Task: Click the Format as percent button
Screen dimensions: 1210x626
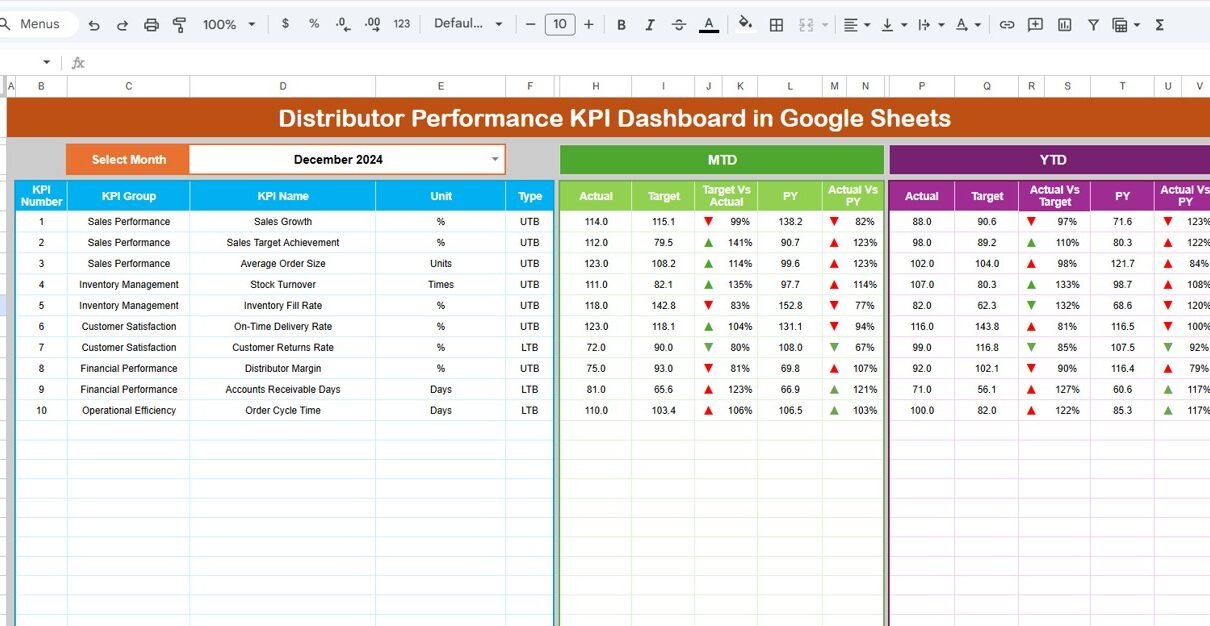Action: 314,24
